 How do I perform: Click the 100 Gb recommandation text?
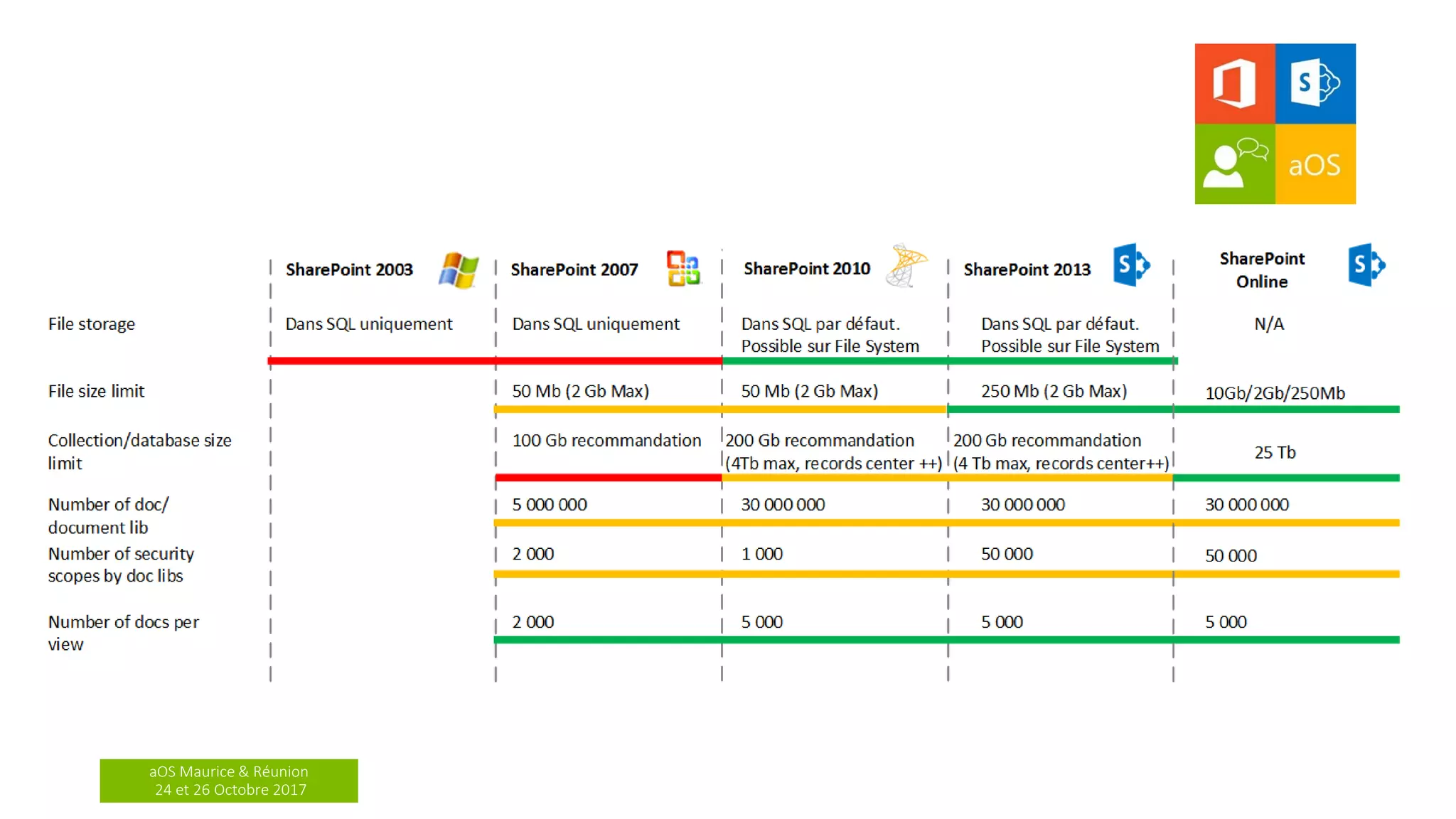(606, 441)
